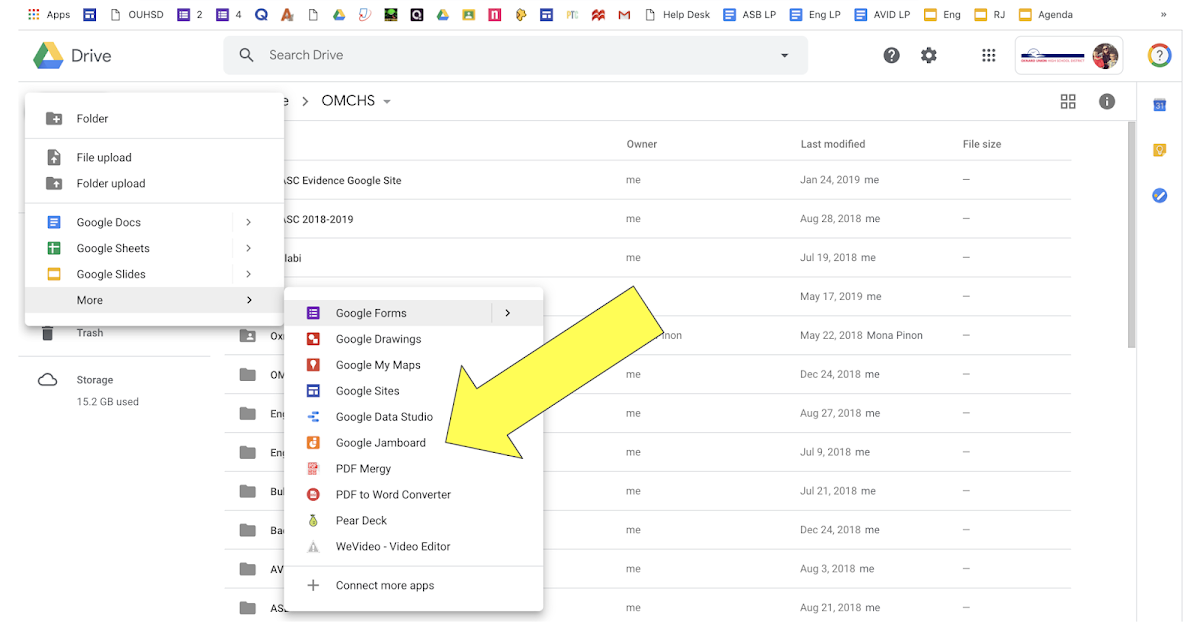Click the 15.2 GB used storage text
1200x630 pixels.
tap(108, 402)
